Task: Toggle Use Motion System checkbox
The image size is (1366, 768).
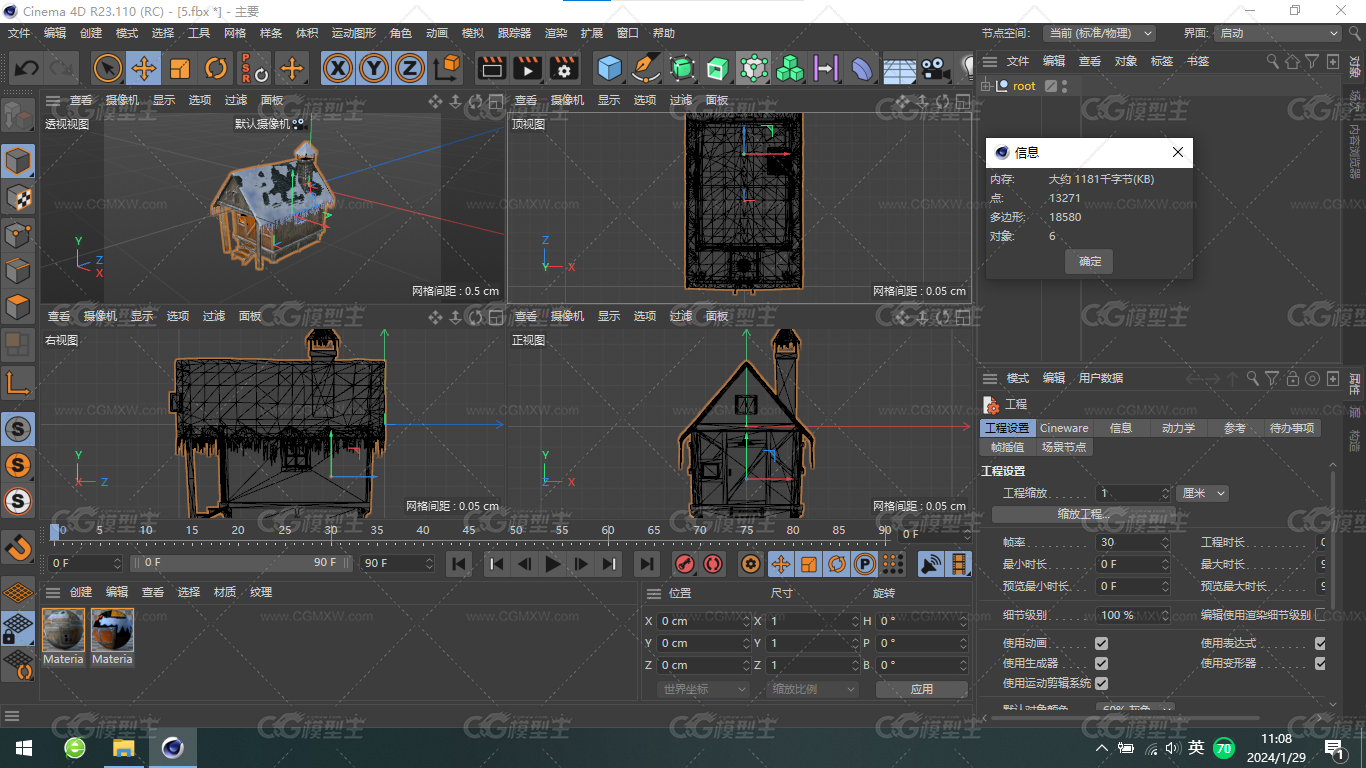Action: tap(1101, 683)
